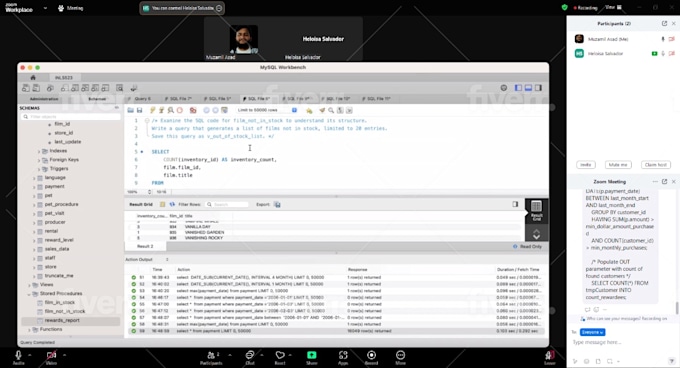Viewport: 680px width, 368px height.
Task: Switch to Administration tab
Action: [x=44, y=99]
